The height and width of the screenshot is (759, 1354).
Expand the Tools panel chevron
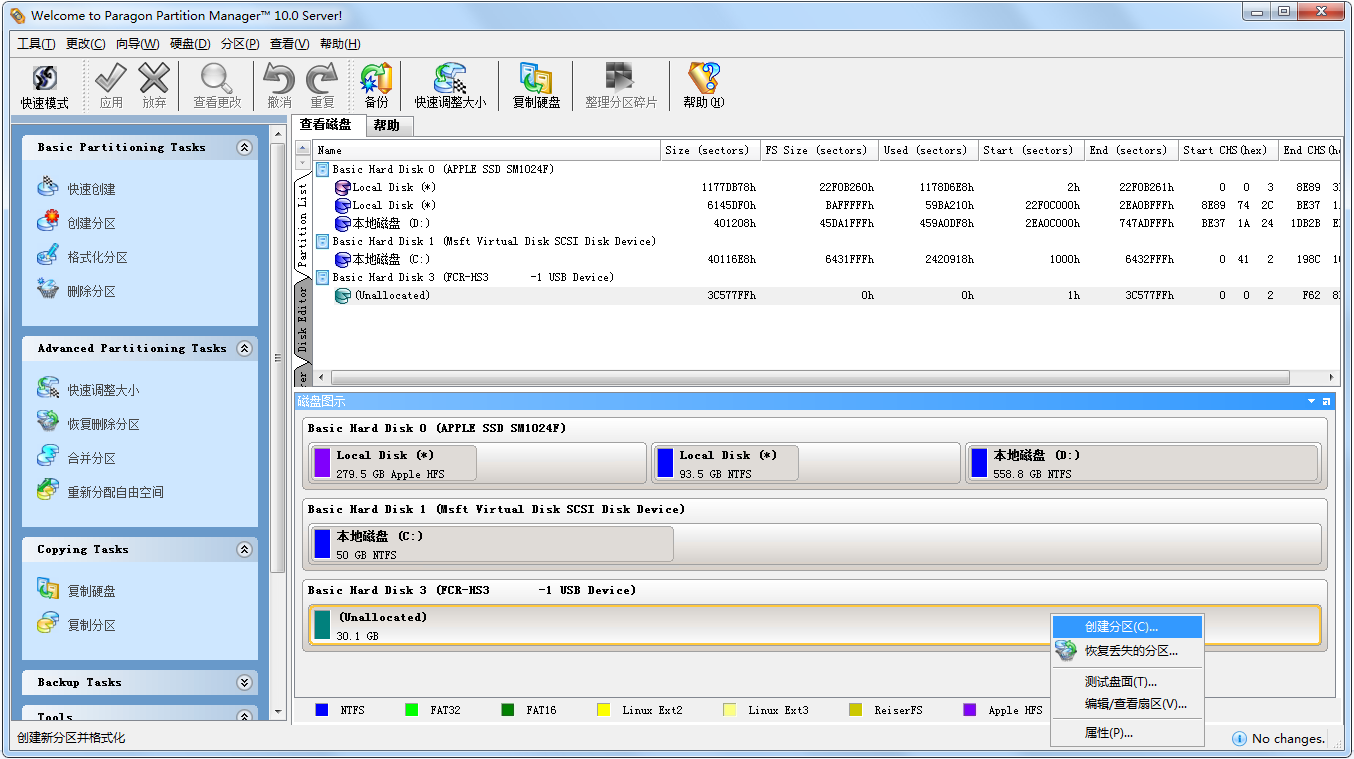point(245,716)
